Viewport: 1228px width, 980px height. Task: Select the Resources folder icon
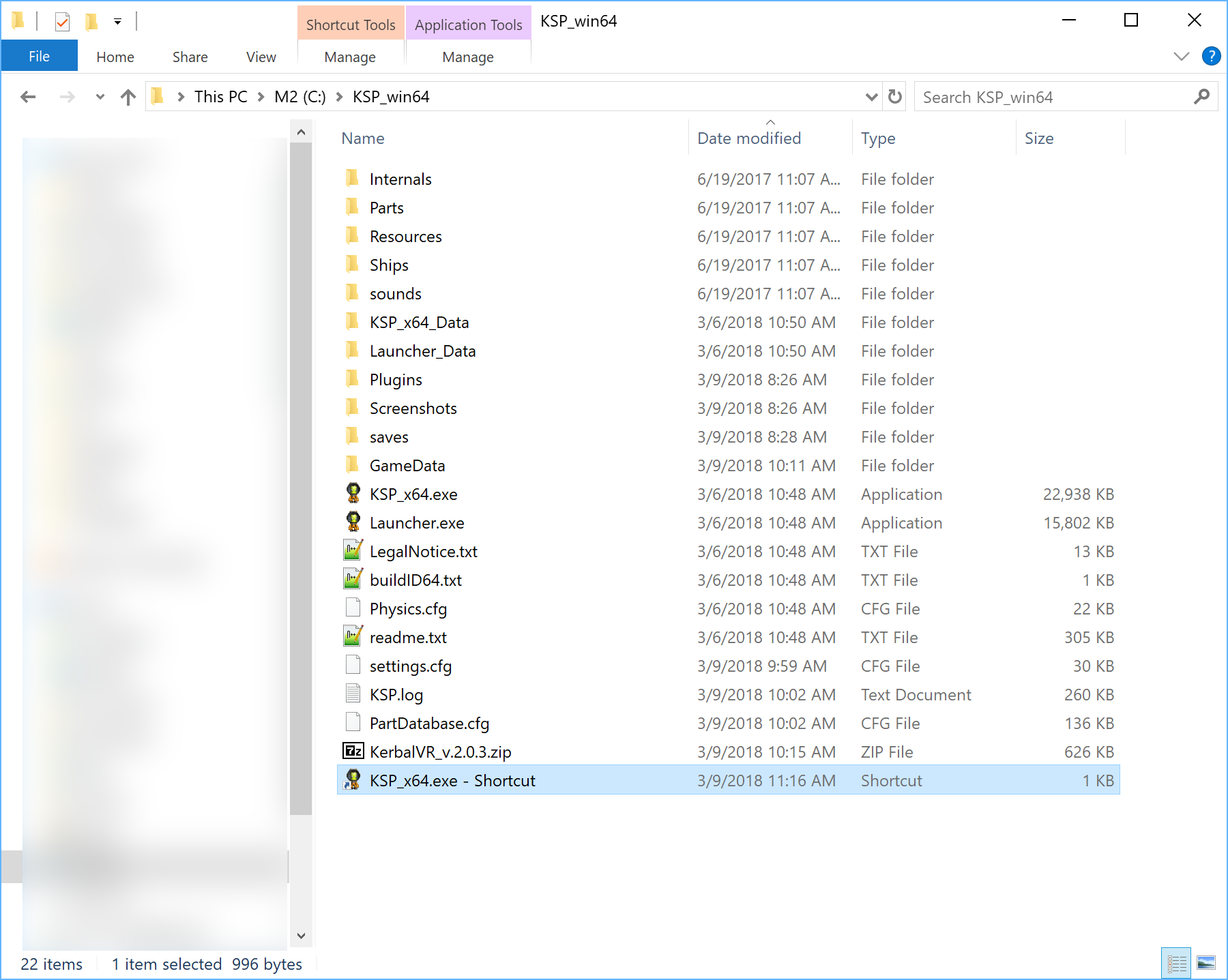(352, 235)
